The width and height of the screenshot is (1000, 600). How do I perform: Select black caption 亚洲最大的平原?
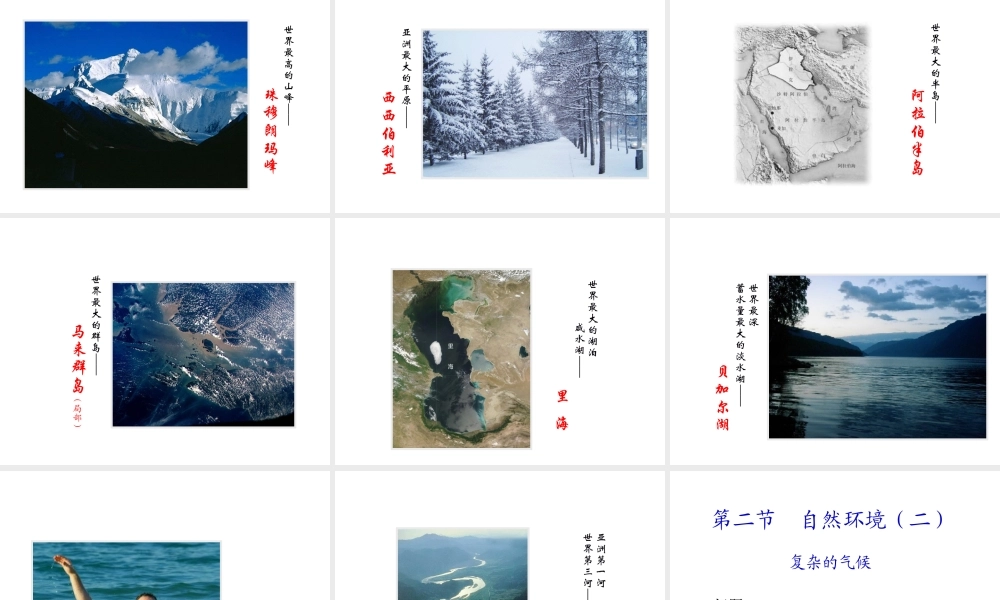pos(406,66)
